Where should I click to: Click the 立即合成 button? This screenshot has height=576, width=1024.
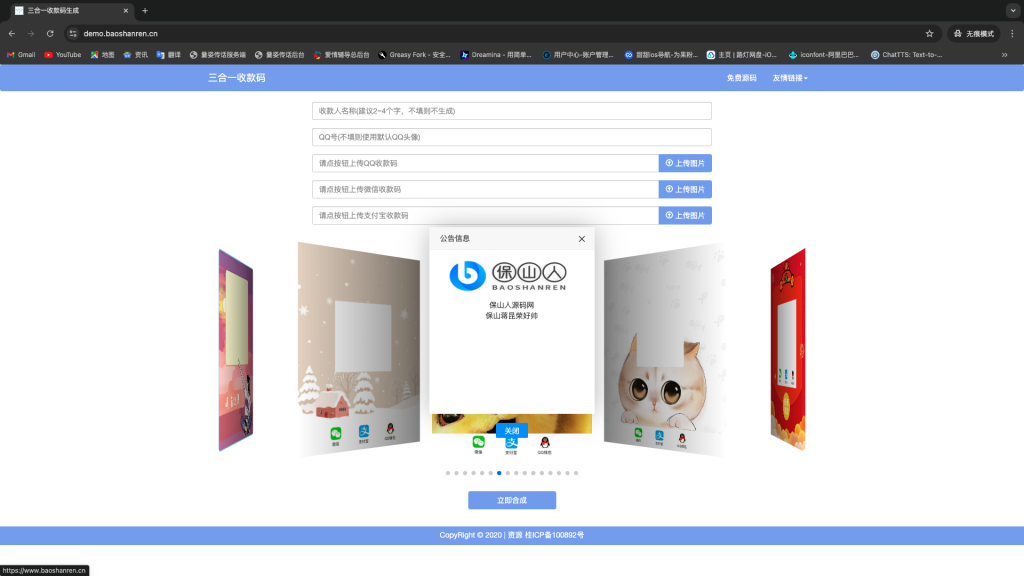click(x=511, y=500)
